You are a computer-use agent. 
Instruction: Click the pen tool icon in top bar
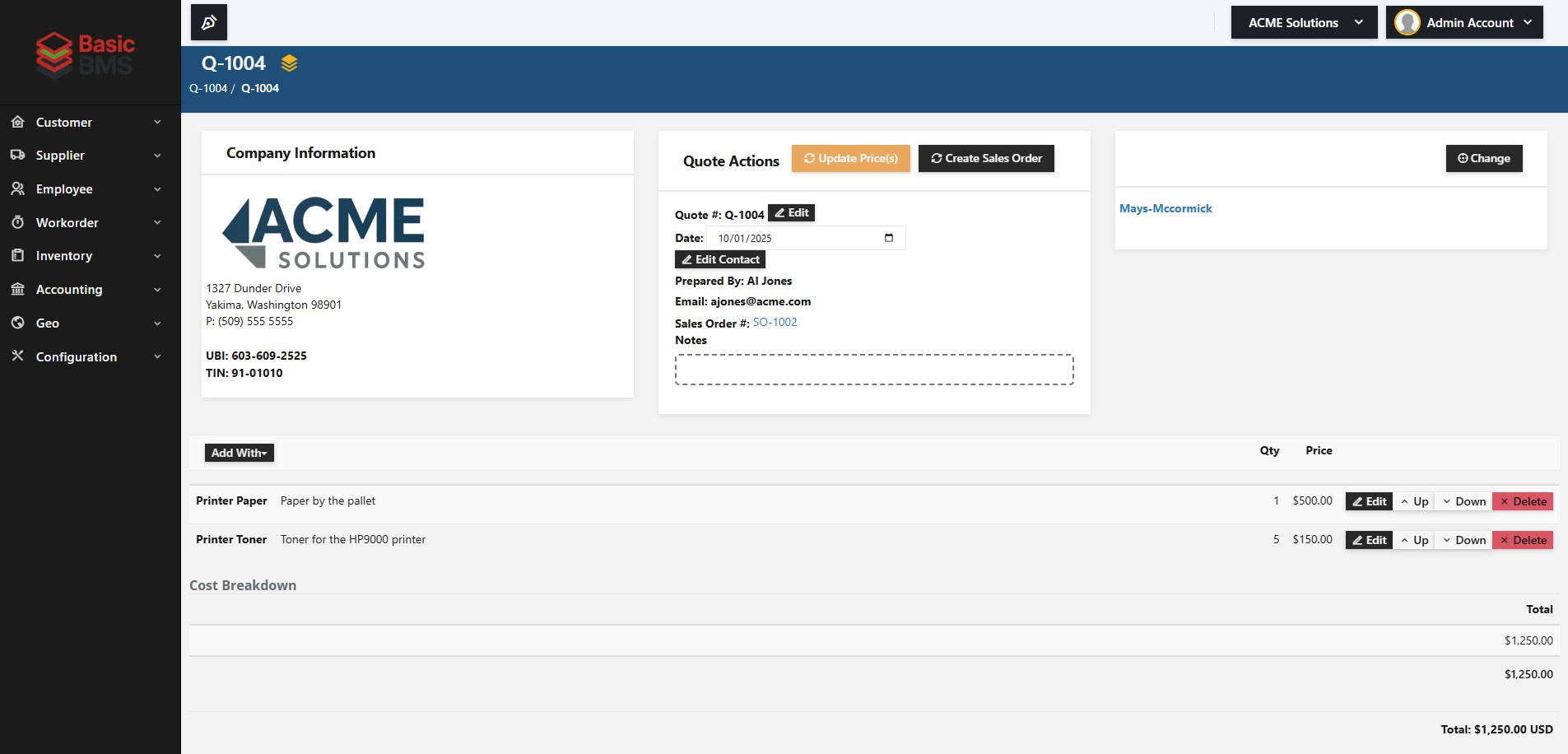click(209, 22)
